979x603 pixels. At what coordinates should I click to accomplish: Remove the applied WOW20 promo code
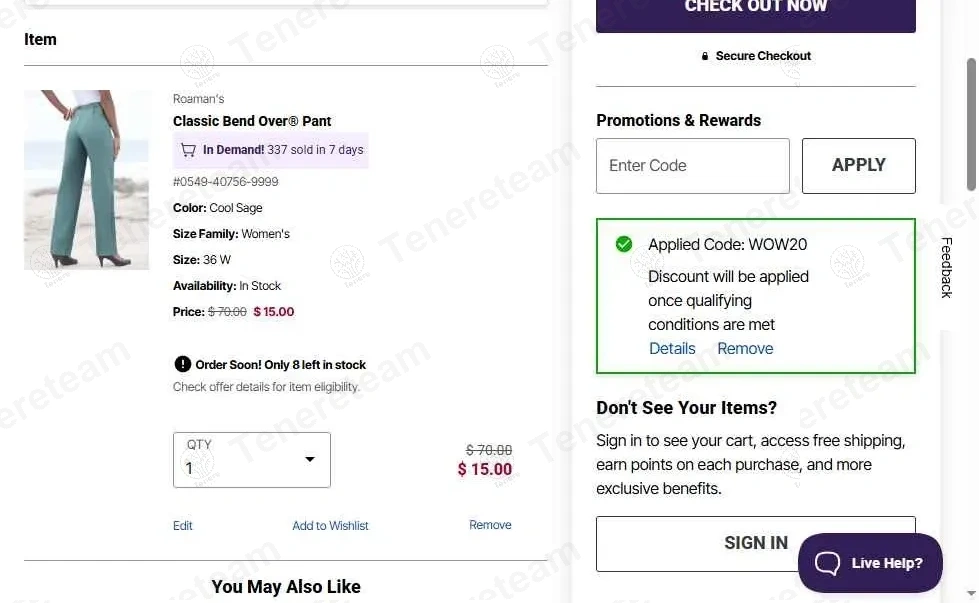click(x=745, y=348)
